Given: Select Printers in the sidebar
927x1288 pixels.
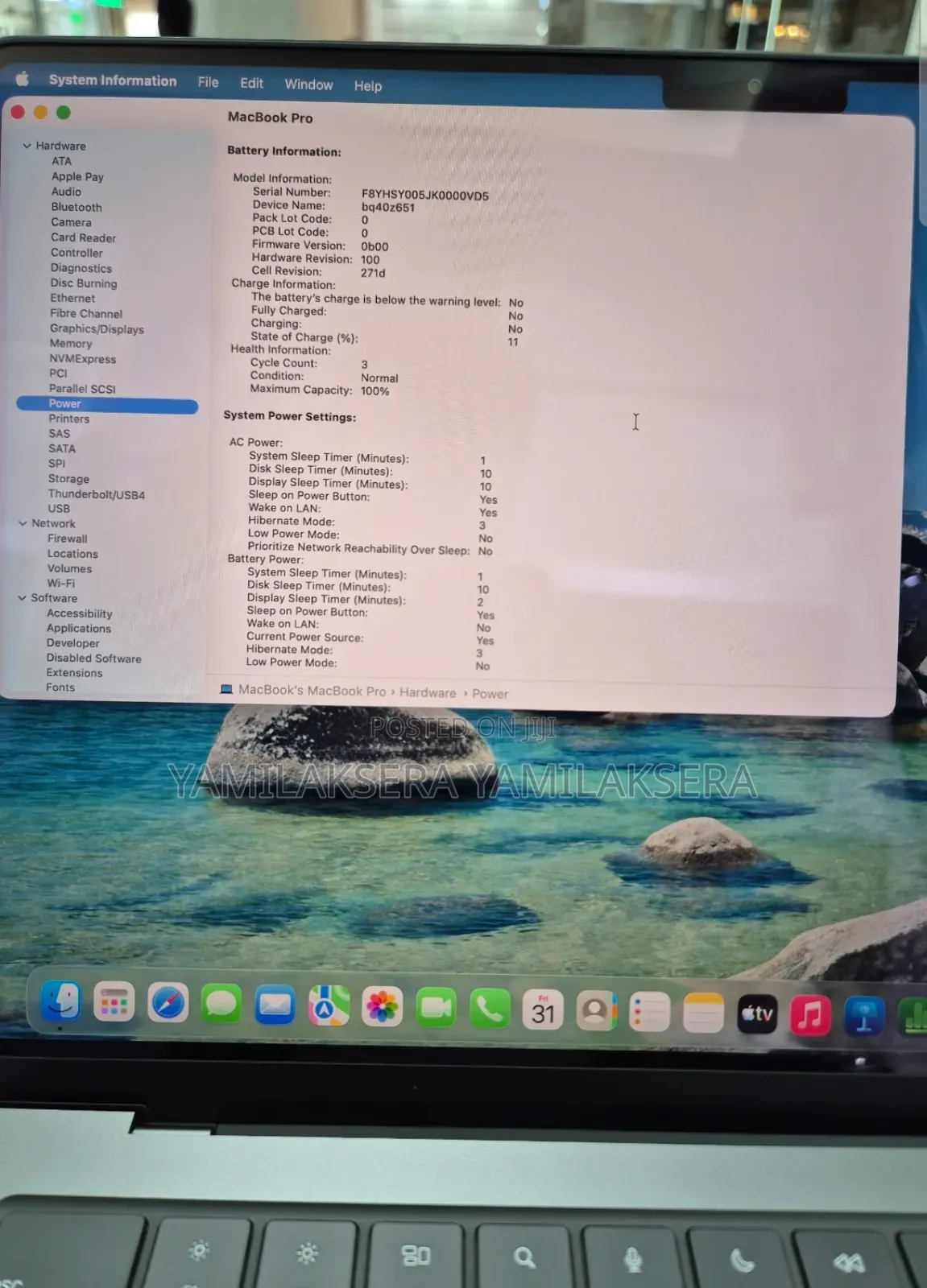Looking at the screenshot, I should 69,419.
